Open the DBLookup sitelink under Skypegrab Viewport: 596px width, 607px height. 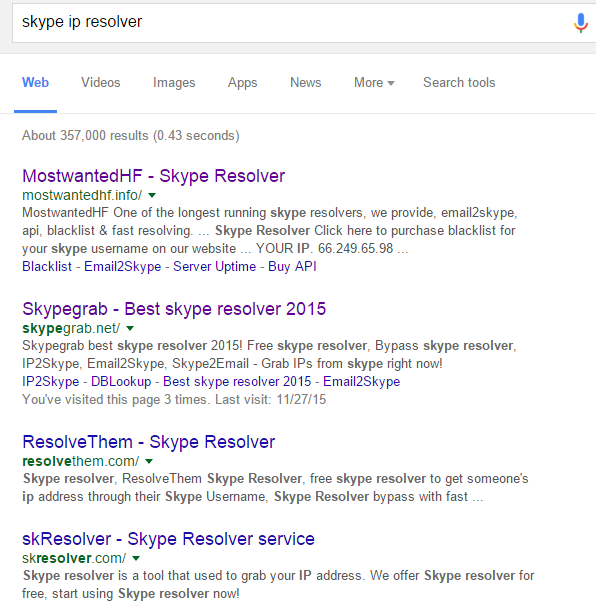click(x=121, y=382)
